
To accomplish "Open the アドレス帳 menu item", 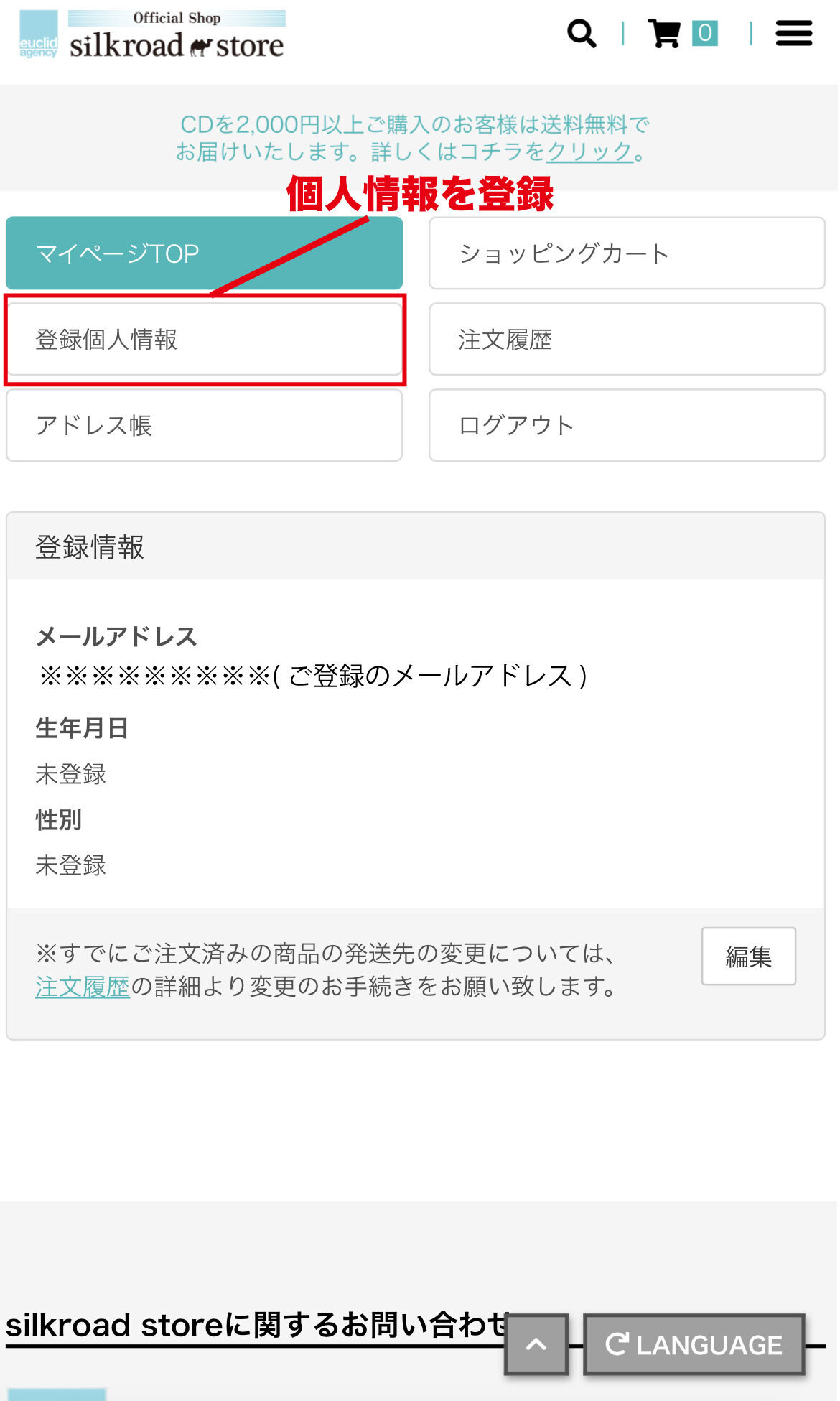I will (204, 425).
